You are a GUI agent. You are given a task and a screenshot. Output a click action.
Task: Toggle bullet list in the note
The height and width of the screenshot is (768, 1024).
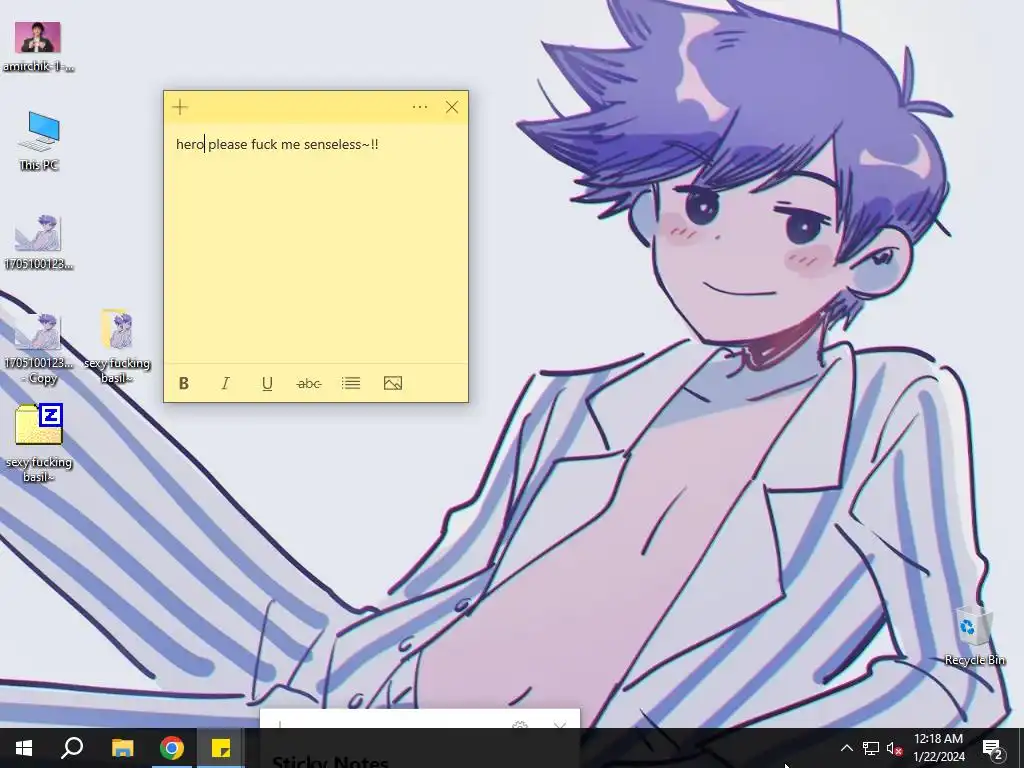coord(351,383)
